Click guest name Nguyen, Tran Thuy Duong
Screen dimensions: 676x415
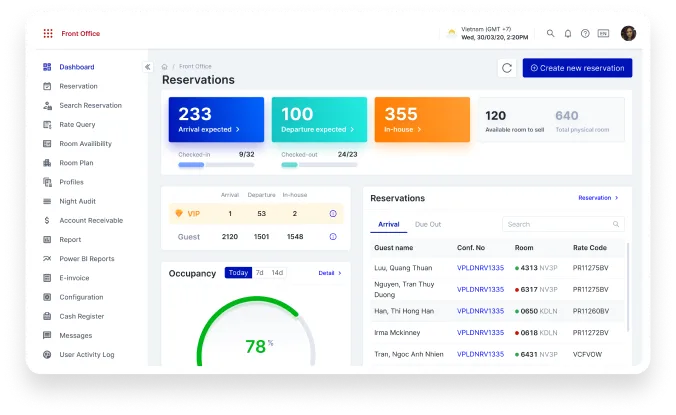click(404, 290)
